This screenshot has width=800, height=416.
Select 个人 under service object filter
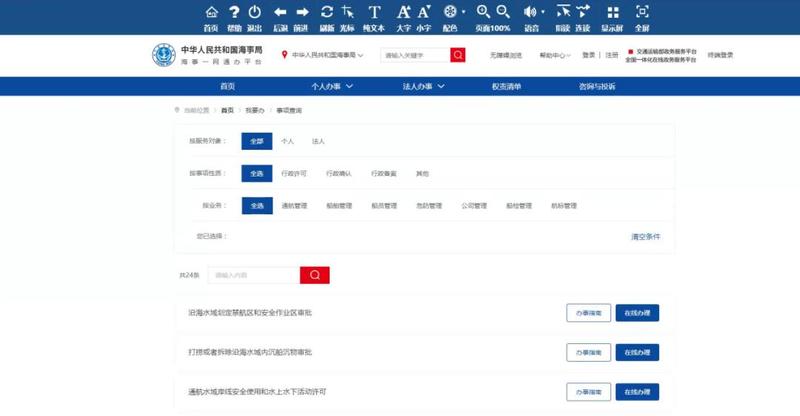[x=287, y=141]
